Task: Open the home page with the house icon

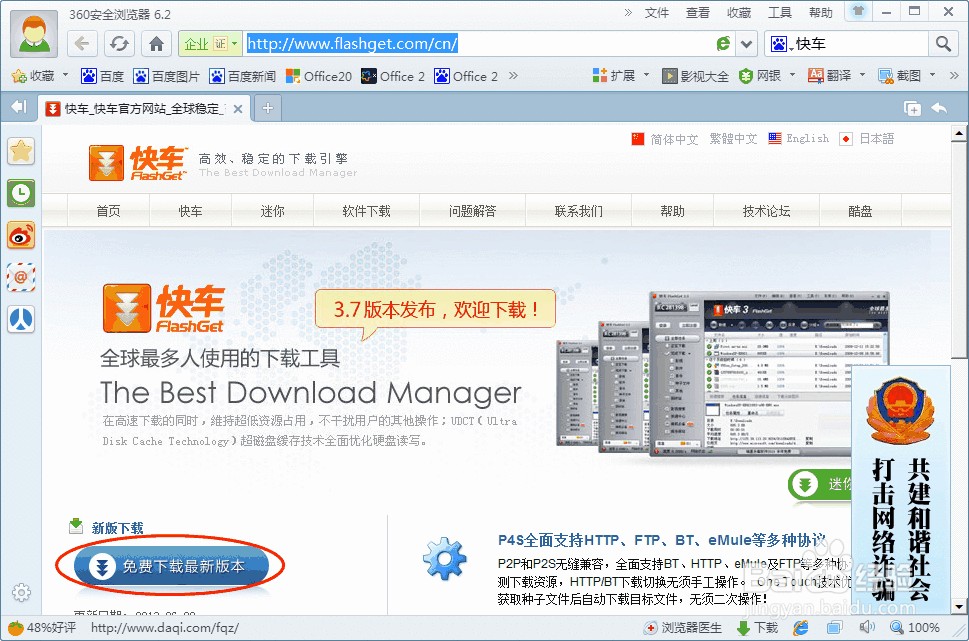Action: tap(156, 44)
